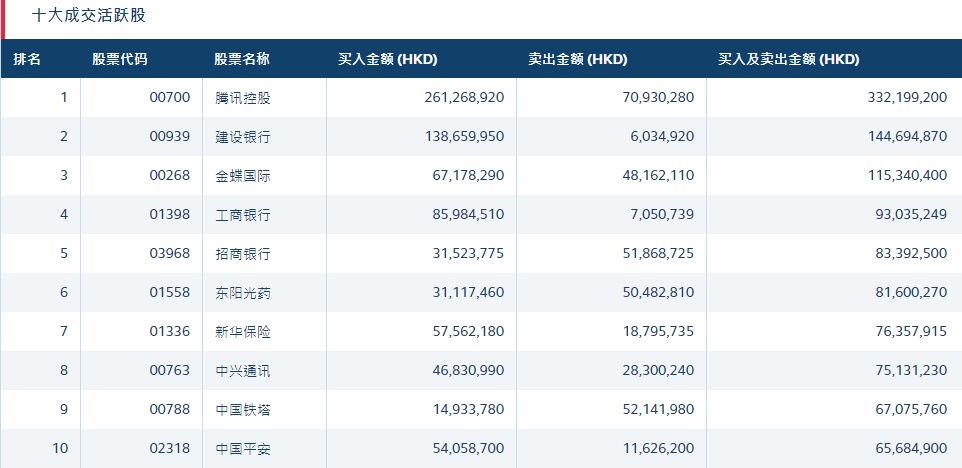Select stock name 金蝶国际
The image size is (962, 468).
(x=243, y=177)
